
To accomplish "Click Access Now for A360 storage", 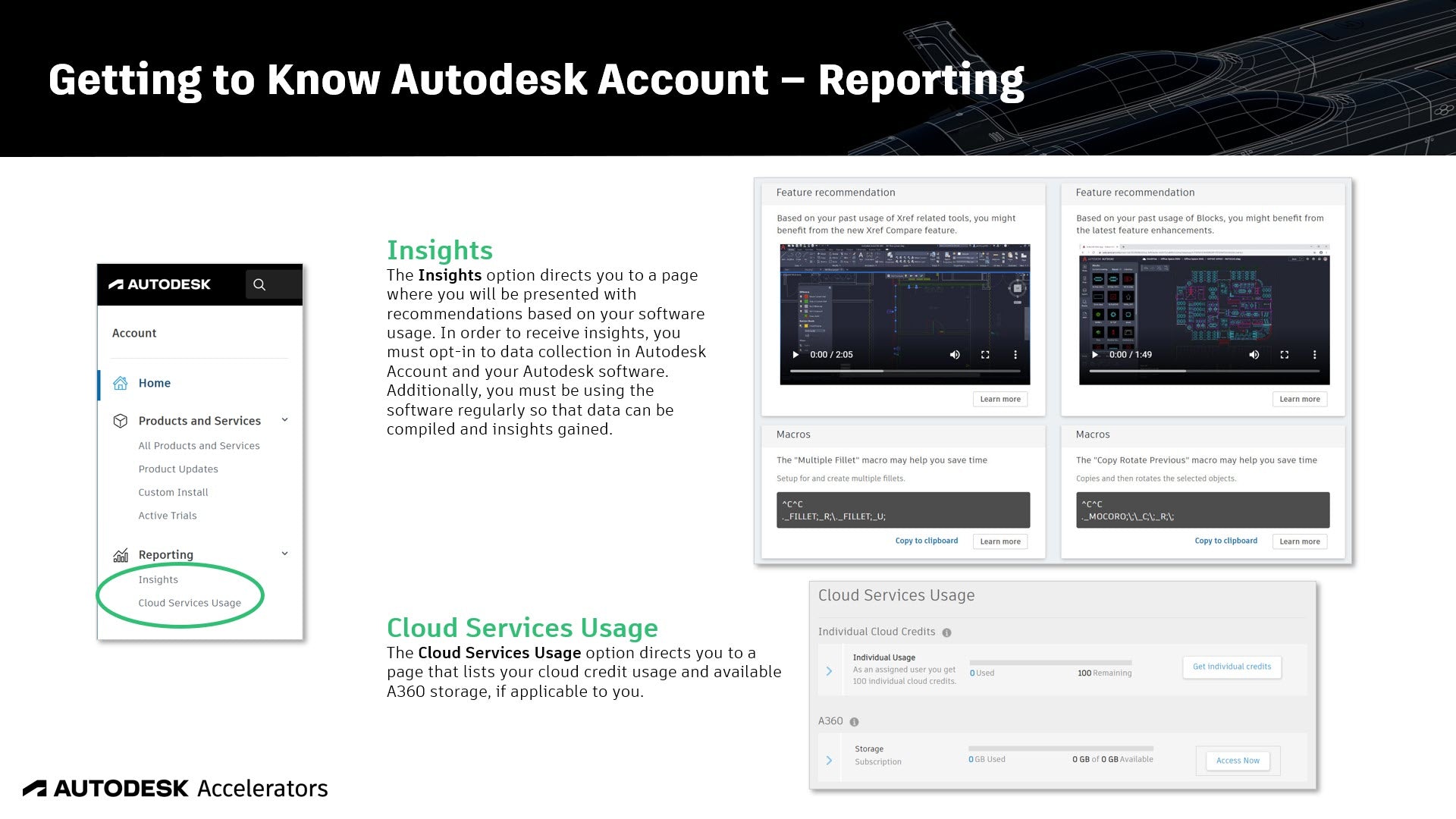I will click(x=1237, y=761).
